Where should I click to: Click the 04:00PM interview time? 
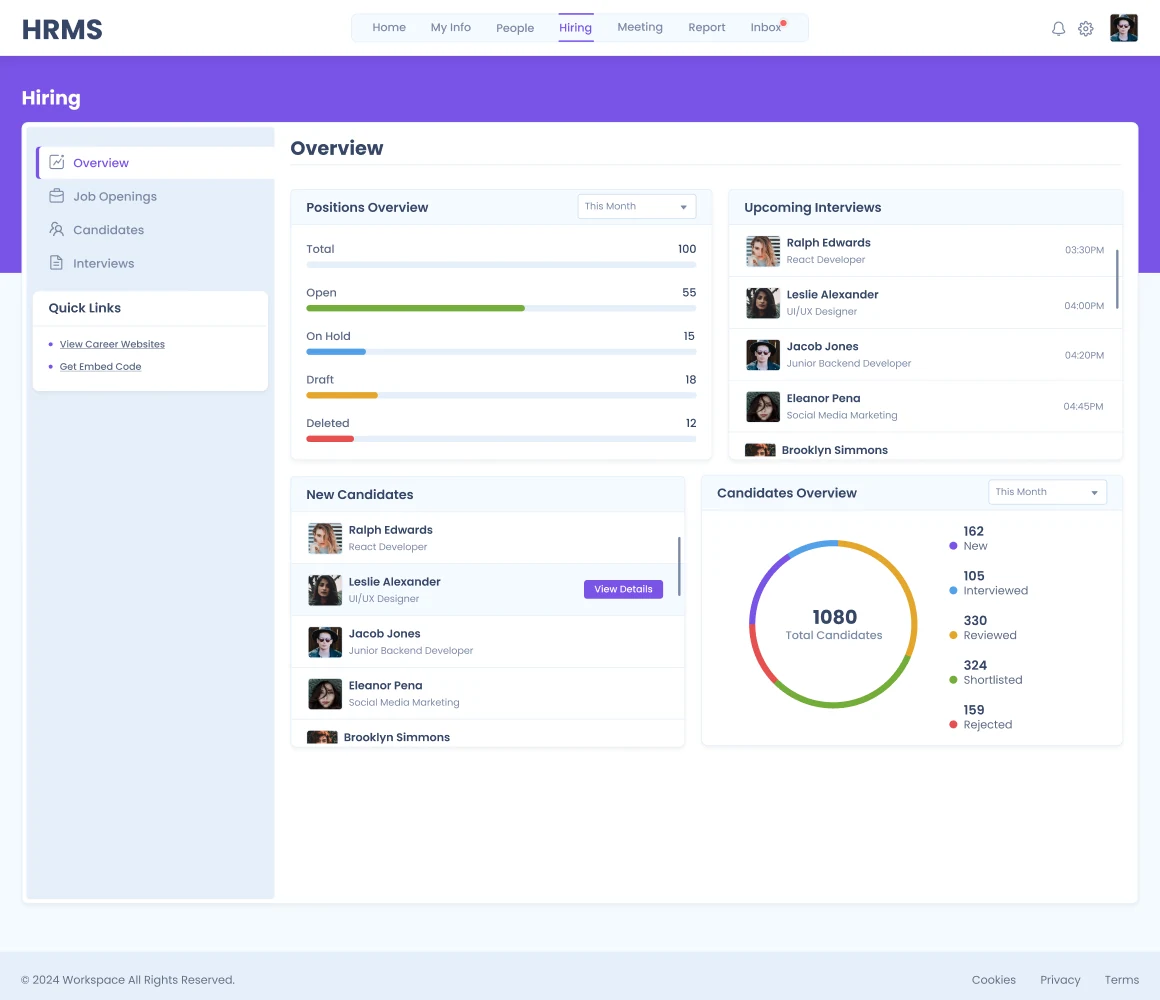click(1084, 305)
